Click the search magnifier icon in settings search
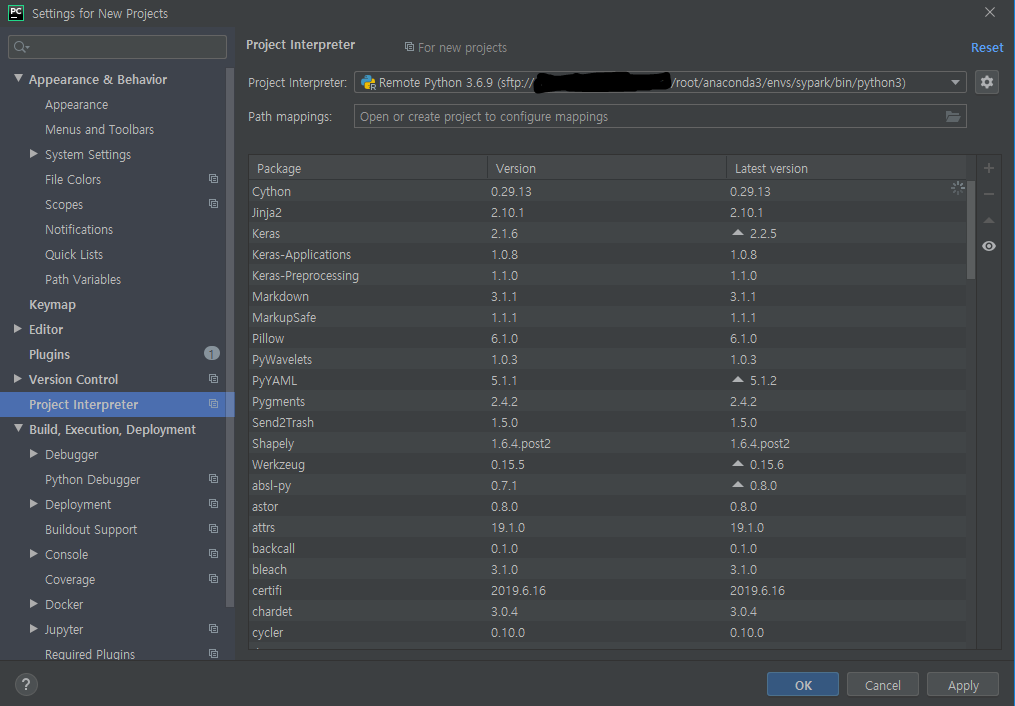 [21, 47]
